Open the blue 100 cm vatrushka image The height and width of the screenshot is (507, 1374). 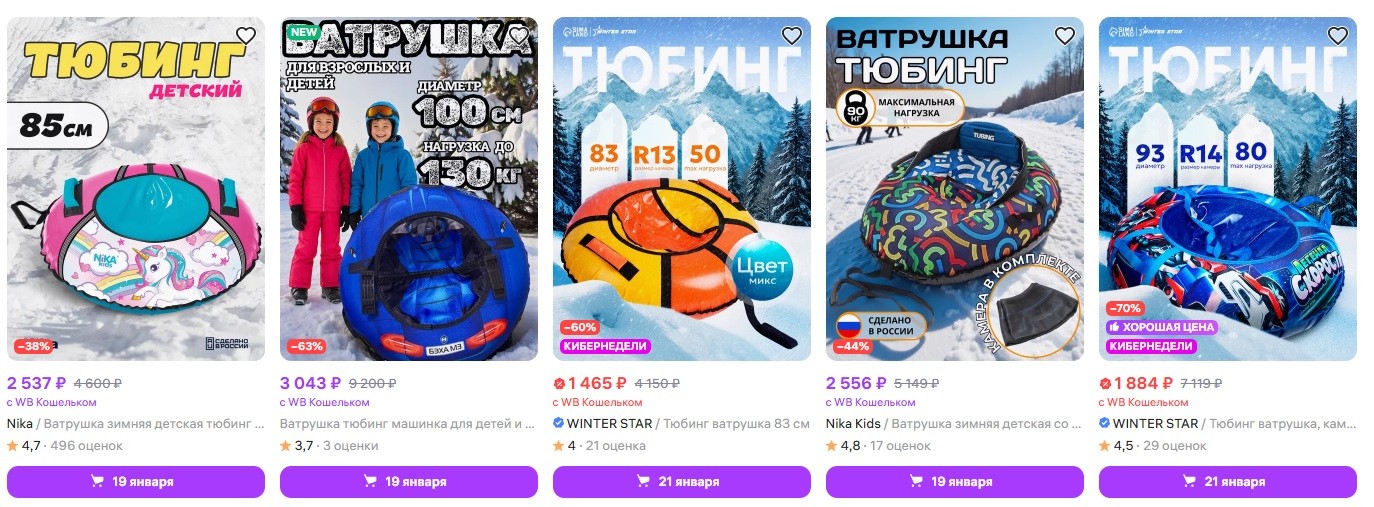pyautogui.click(x=409, y=189)
